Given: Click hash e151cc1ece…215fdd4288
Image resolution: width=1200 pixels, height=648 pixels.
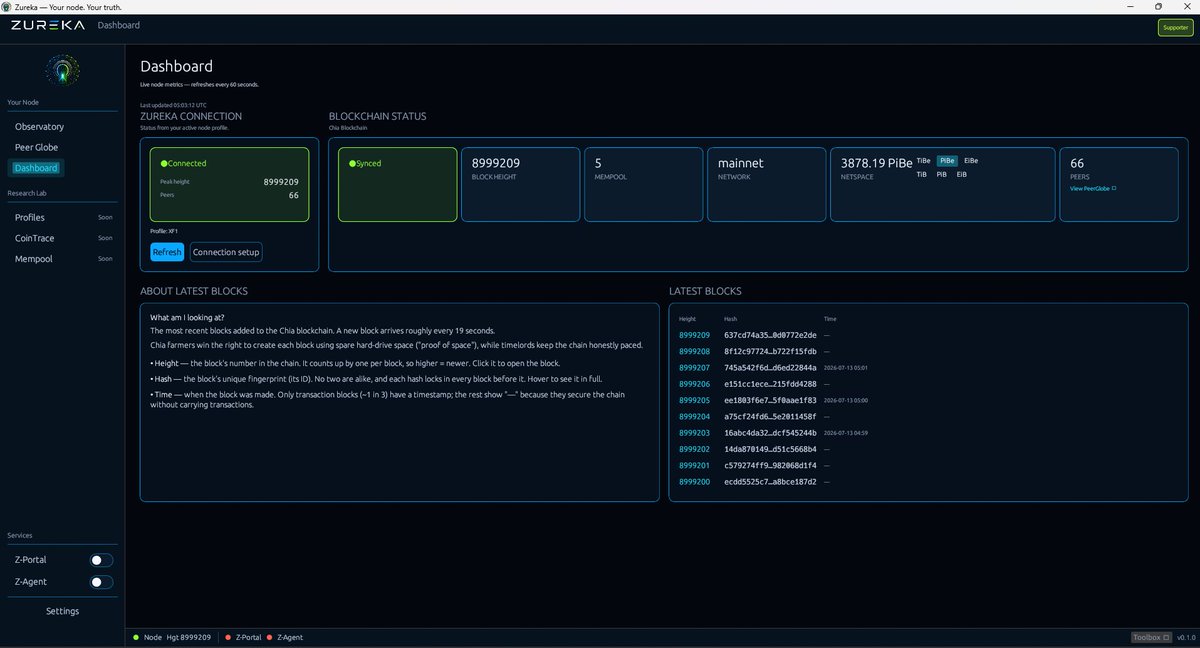Looking at the screenshot, I should point(770,384).
